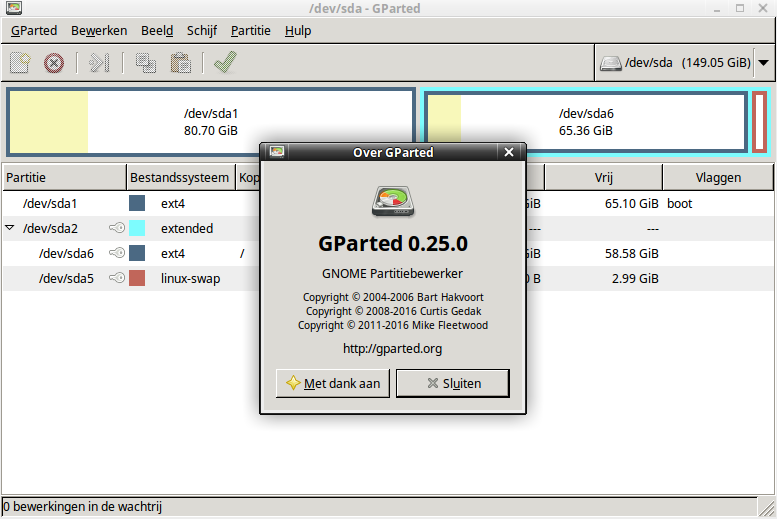The image size is (777, 519).
Task: Select the /dev/sda6 block in disk map
Action: (x=585, y=122)
